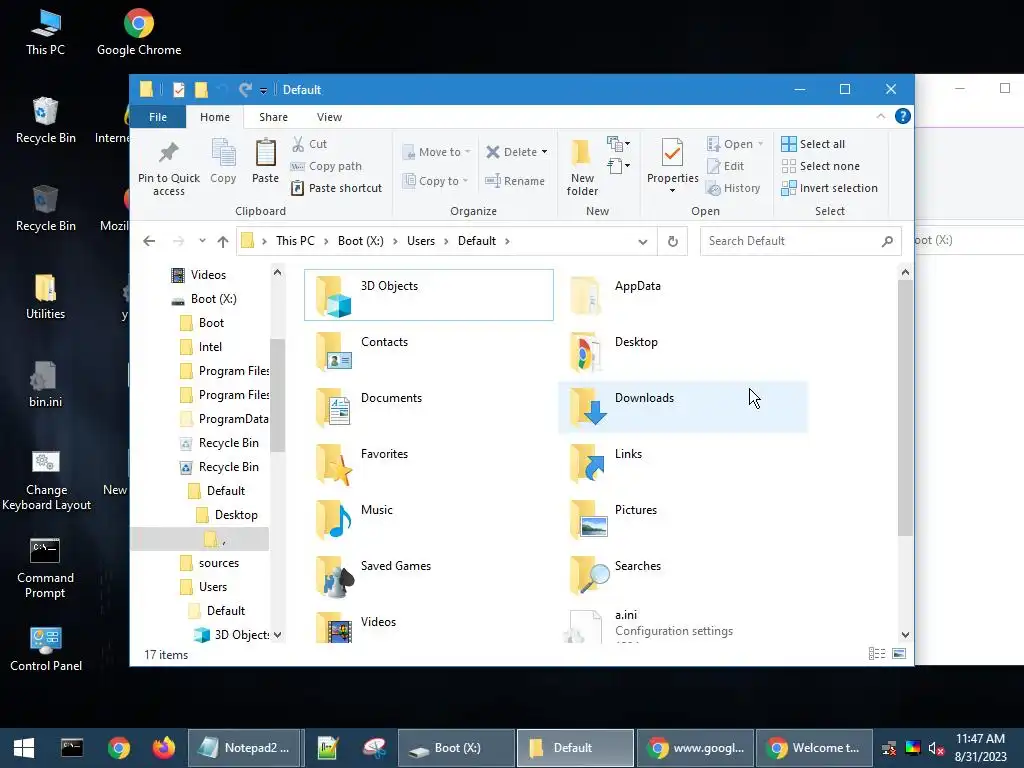Switch to Details view layout icon

876,654
